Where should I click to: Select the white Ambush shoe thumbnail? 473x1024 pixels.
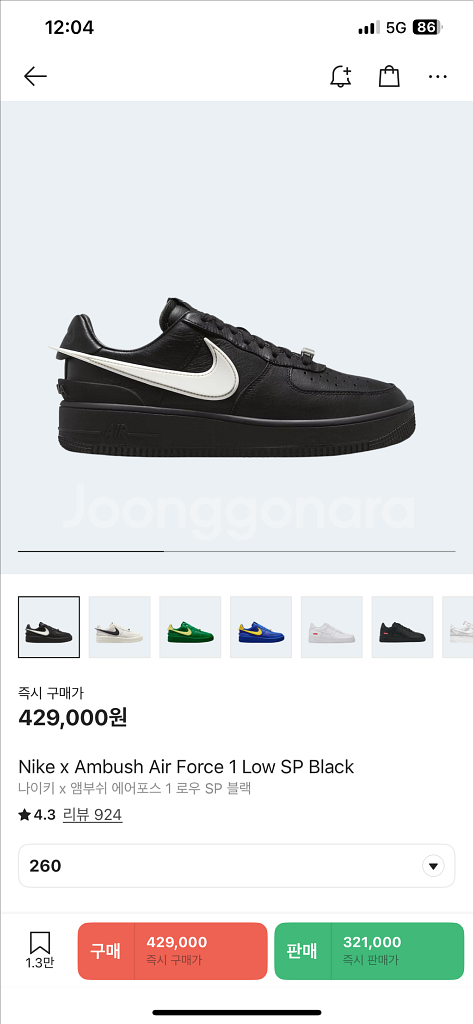[x=120, y=627]
